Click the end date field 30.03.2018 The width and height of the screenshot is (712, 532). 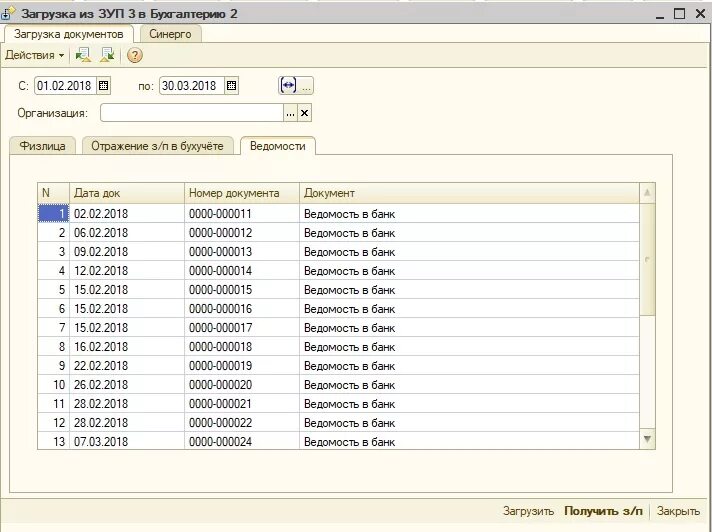click(x=191, y=85)
